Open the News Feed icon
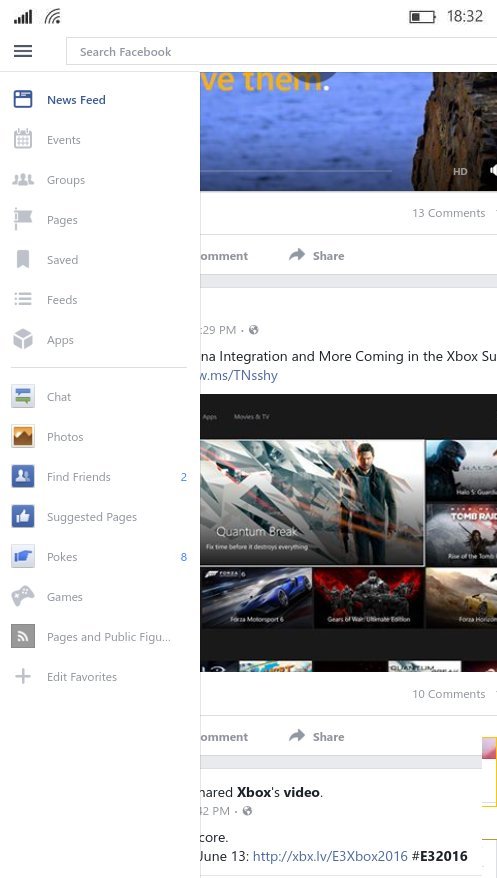 point(23,100)
